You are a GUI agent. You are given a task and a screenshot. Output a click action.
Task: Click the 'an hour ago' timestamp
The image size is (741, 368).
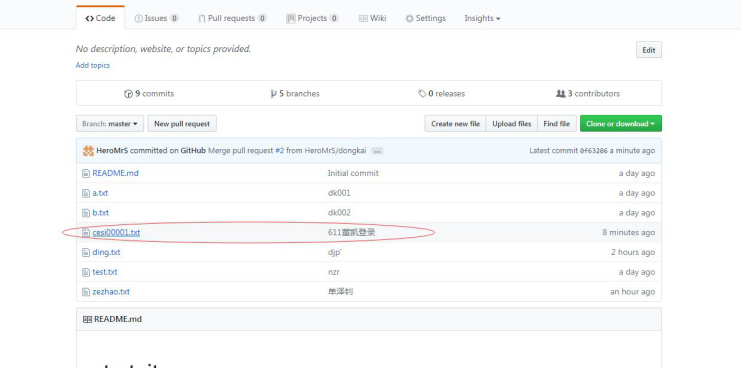tap(632, 292)
